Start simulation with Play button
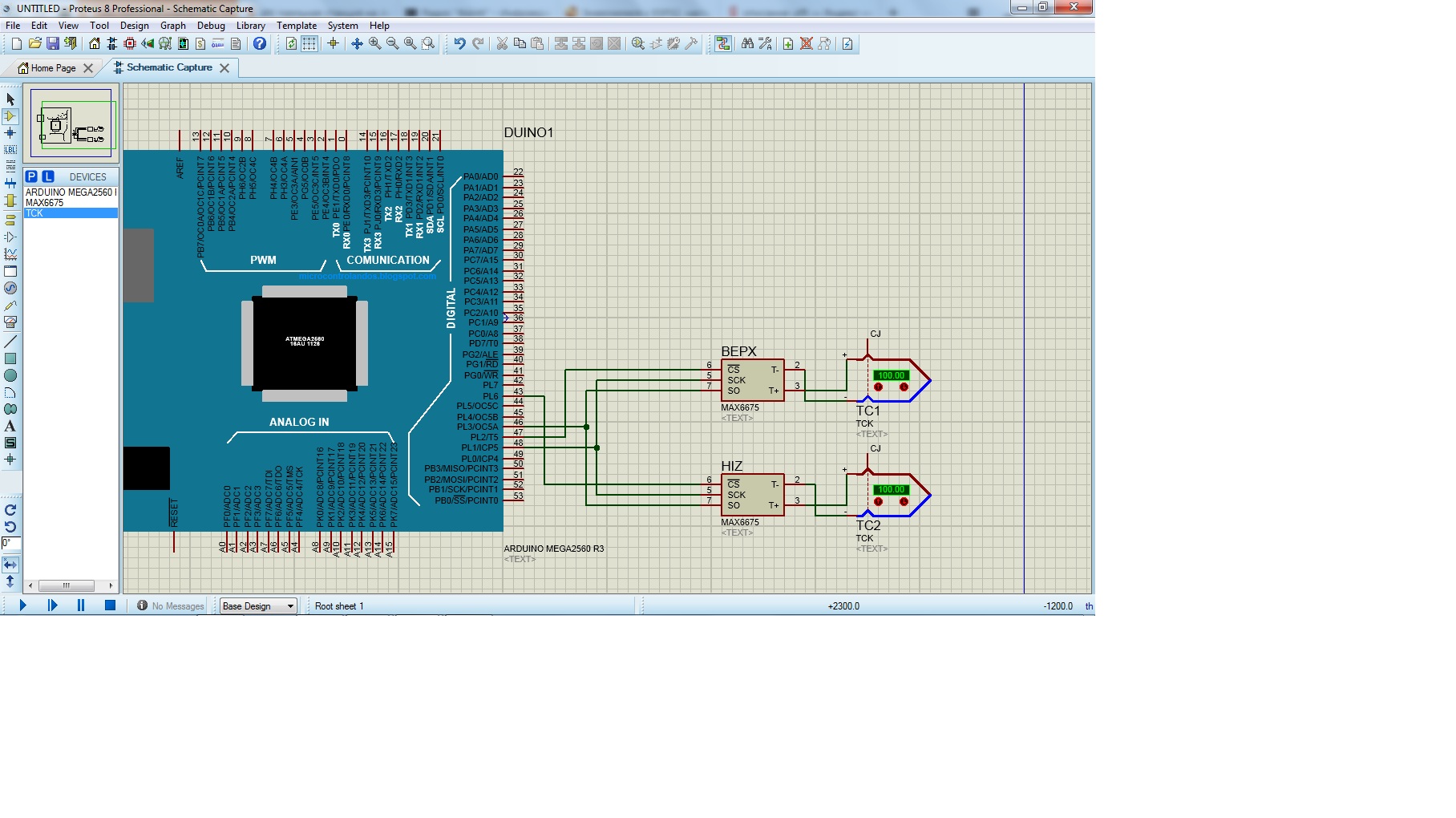 [x=22, y=605]
